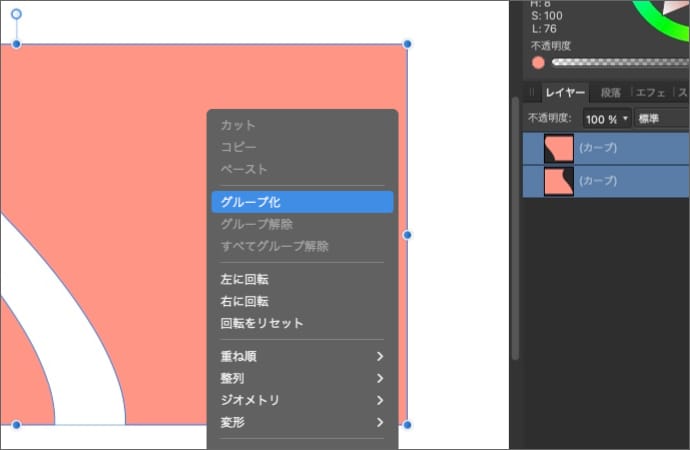Expand the ジオメトリ submenu

click(x=301, y=400)
